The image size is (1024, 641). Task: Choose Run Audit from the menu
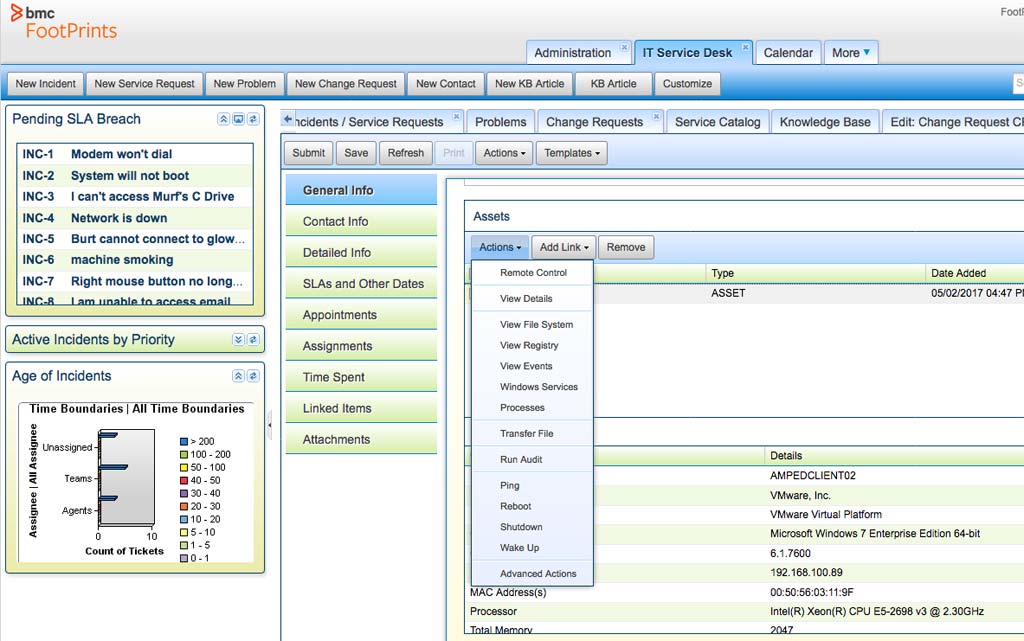tap(532, 460)
